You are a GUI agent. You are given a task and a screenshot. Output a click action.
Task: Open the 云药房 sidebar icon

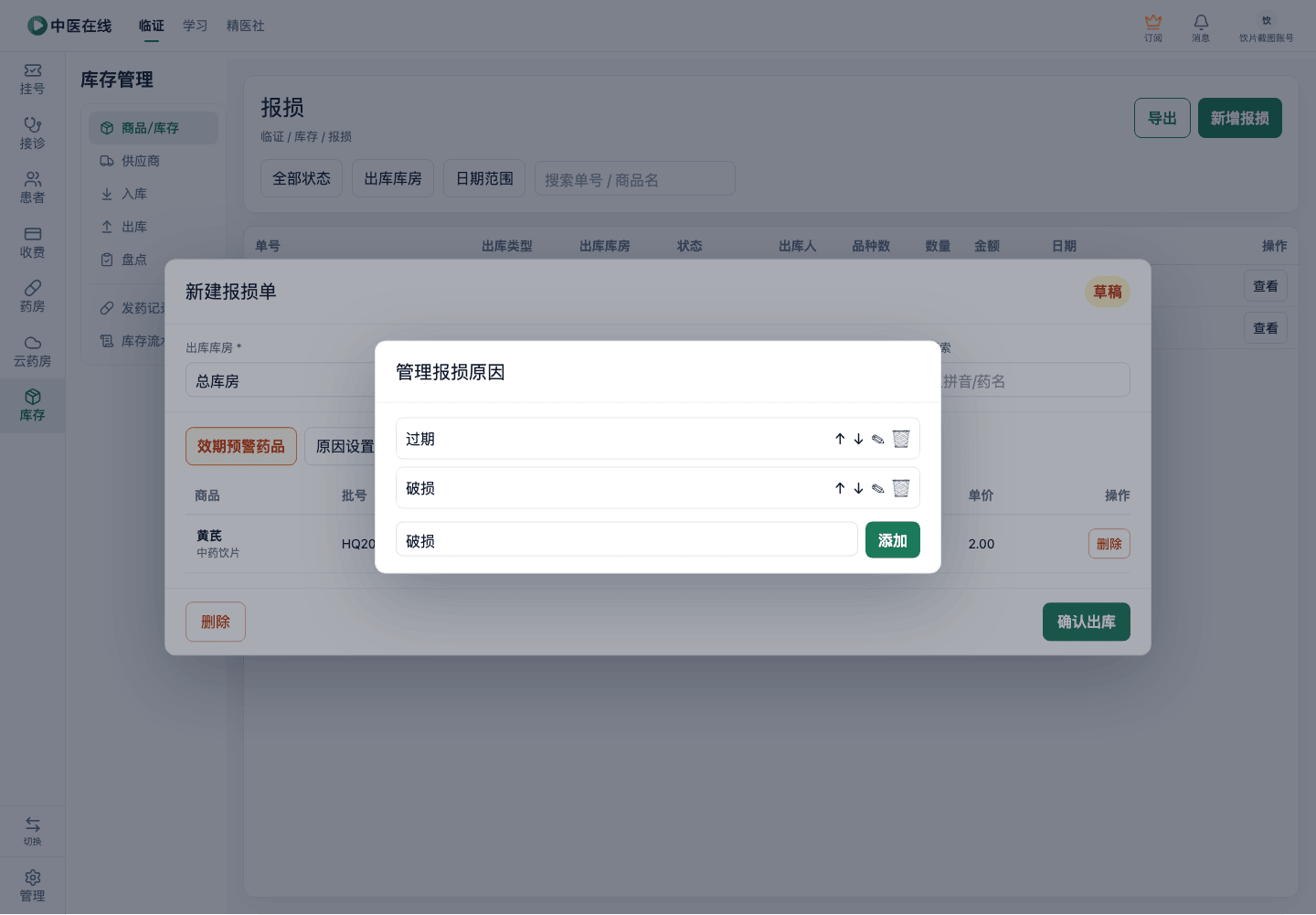click(32, 352)
